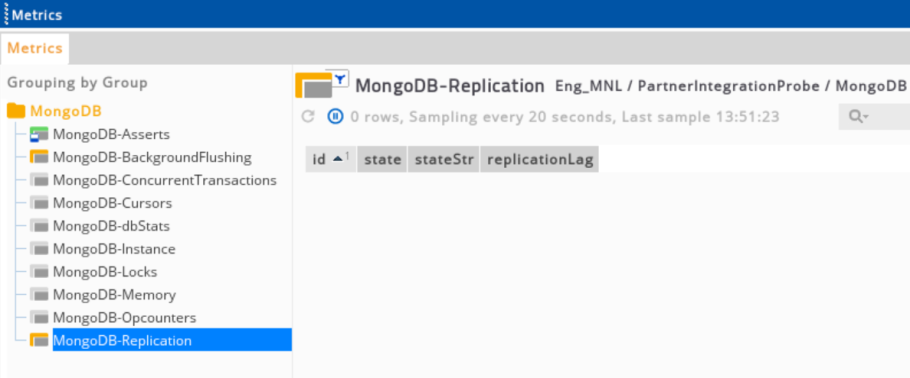Open the MongoDB-Opcounters dataview
The width and height of the screenshot is (910, 378).
tap(124, 318)
